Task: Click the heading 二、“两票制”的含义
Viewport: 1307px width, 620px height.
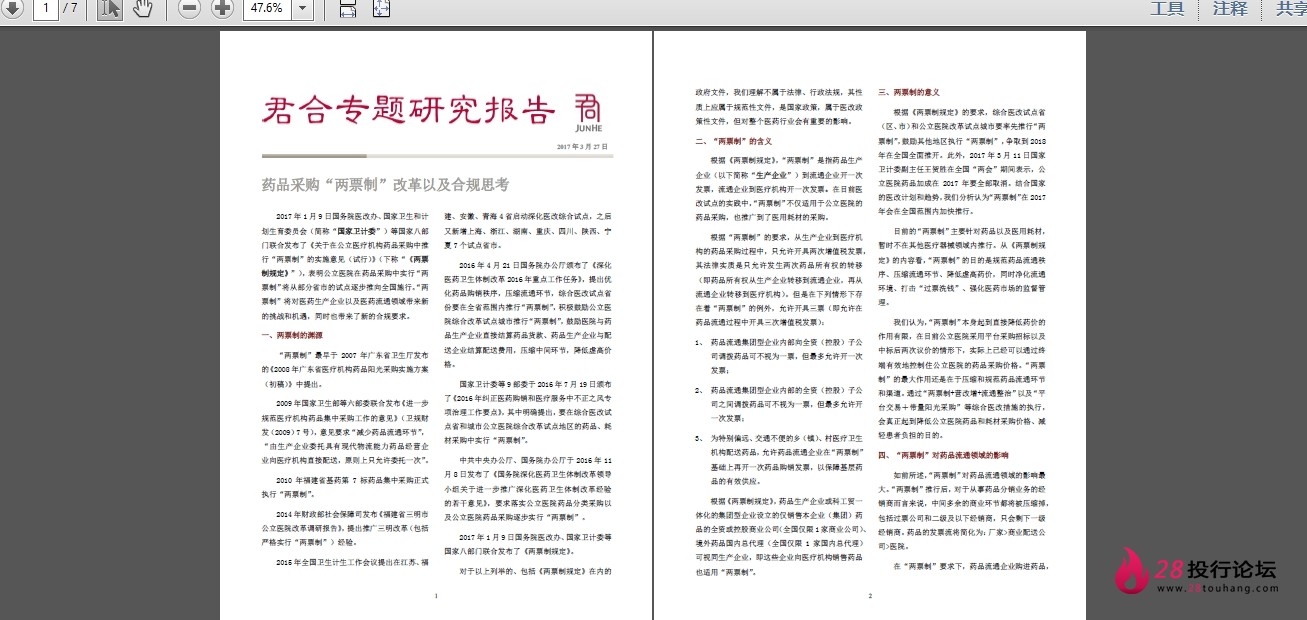Action: point(733,141)
